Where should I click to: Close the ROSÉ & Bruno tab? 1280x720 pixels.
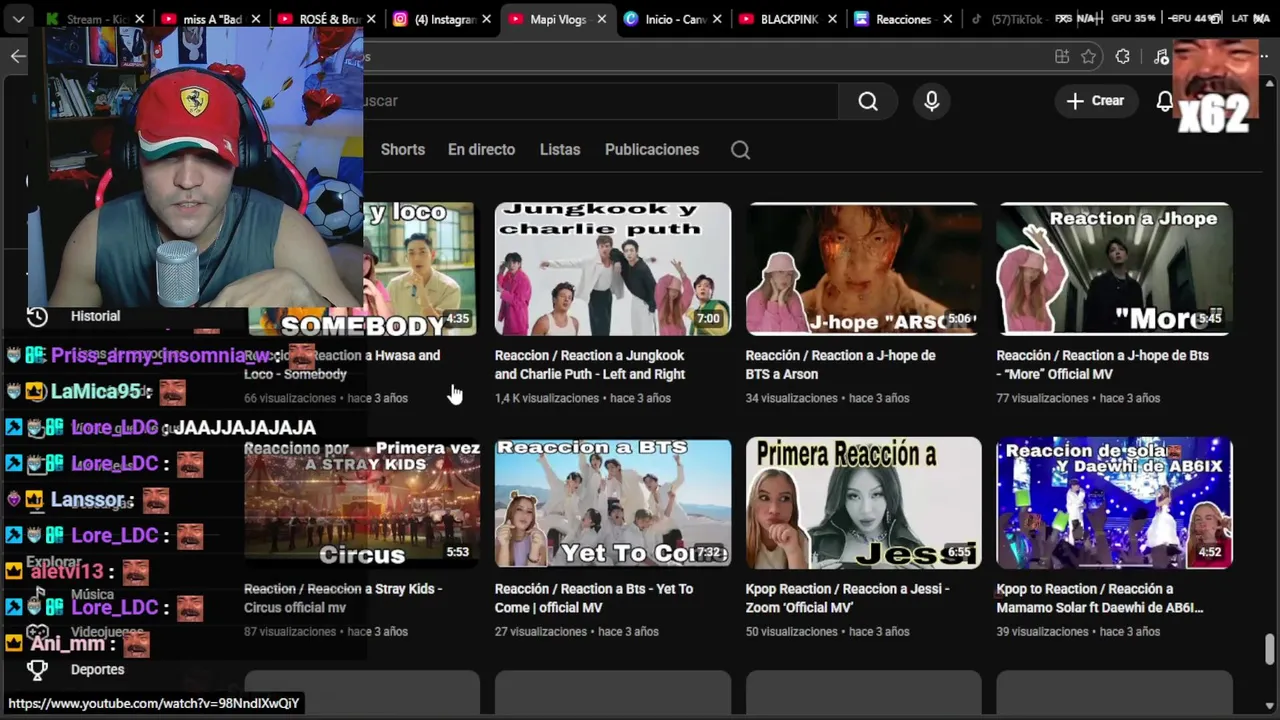(371, 19)
